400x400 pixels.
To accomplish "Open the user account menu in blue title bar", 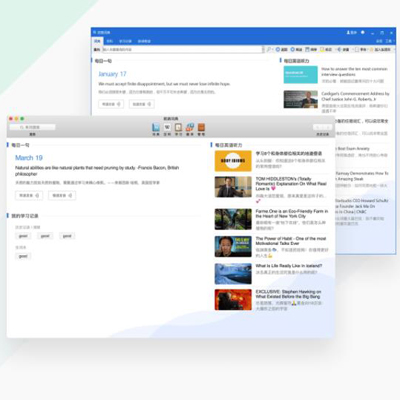I will [x=352, y=32].
